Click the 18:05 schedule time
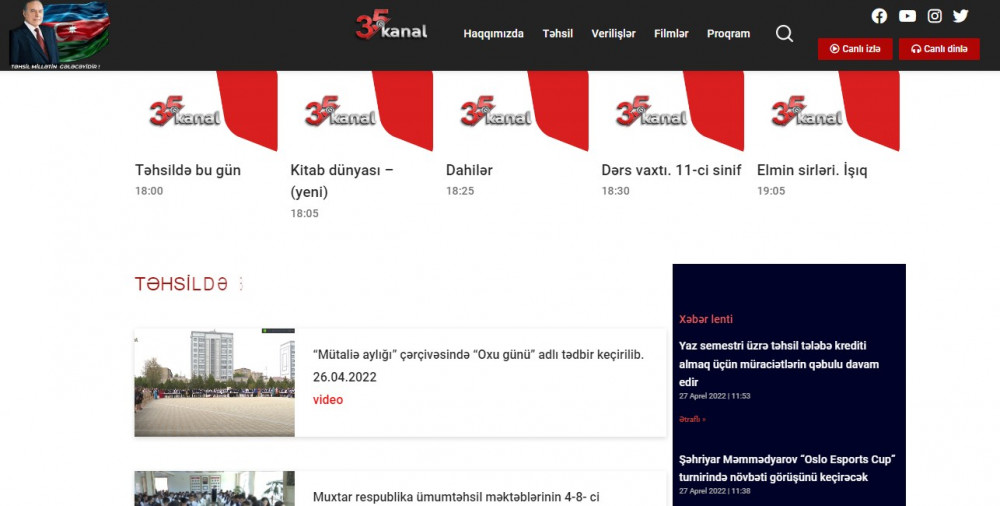The height and width of the screenshot is (506, 1000). (304, 213)
